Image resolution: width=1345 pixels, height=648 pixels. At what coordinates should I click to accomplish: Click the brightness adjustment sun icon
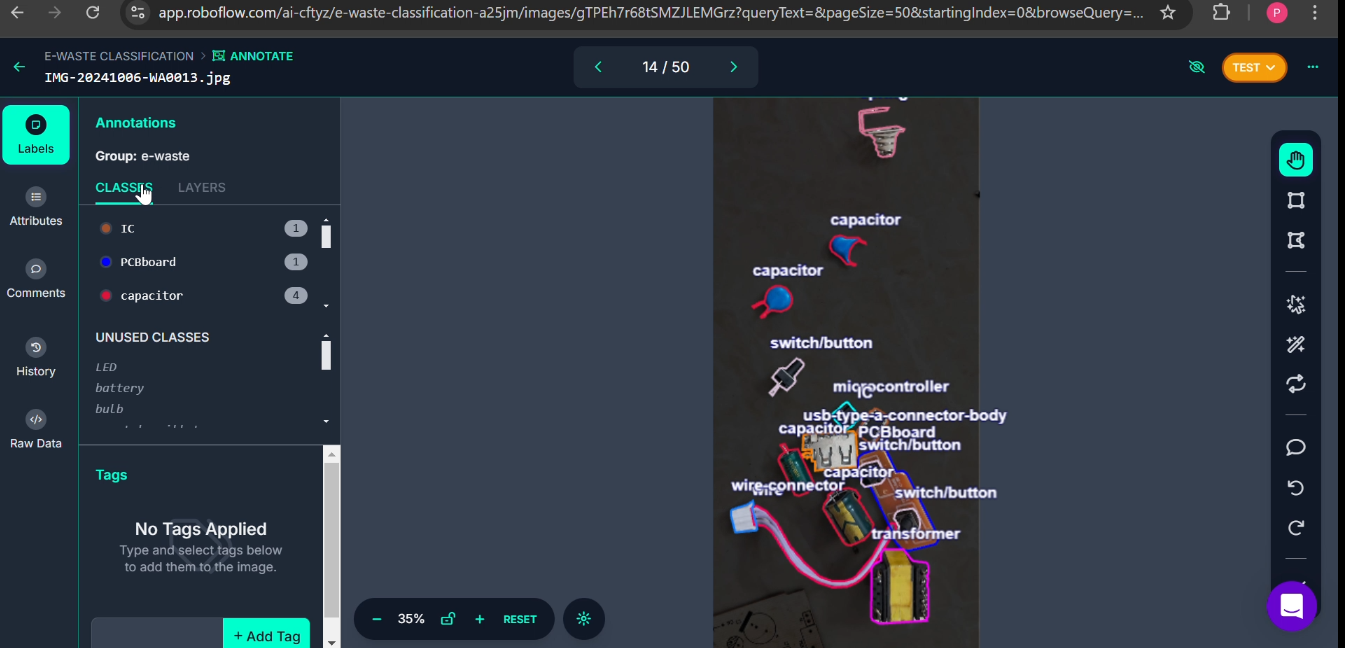click(584, 619)
